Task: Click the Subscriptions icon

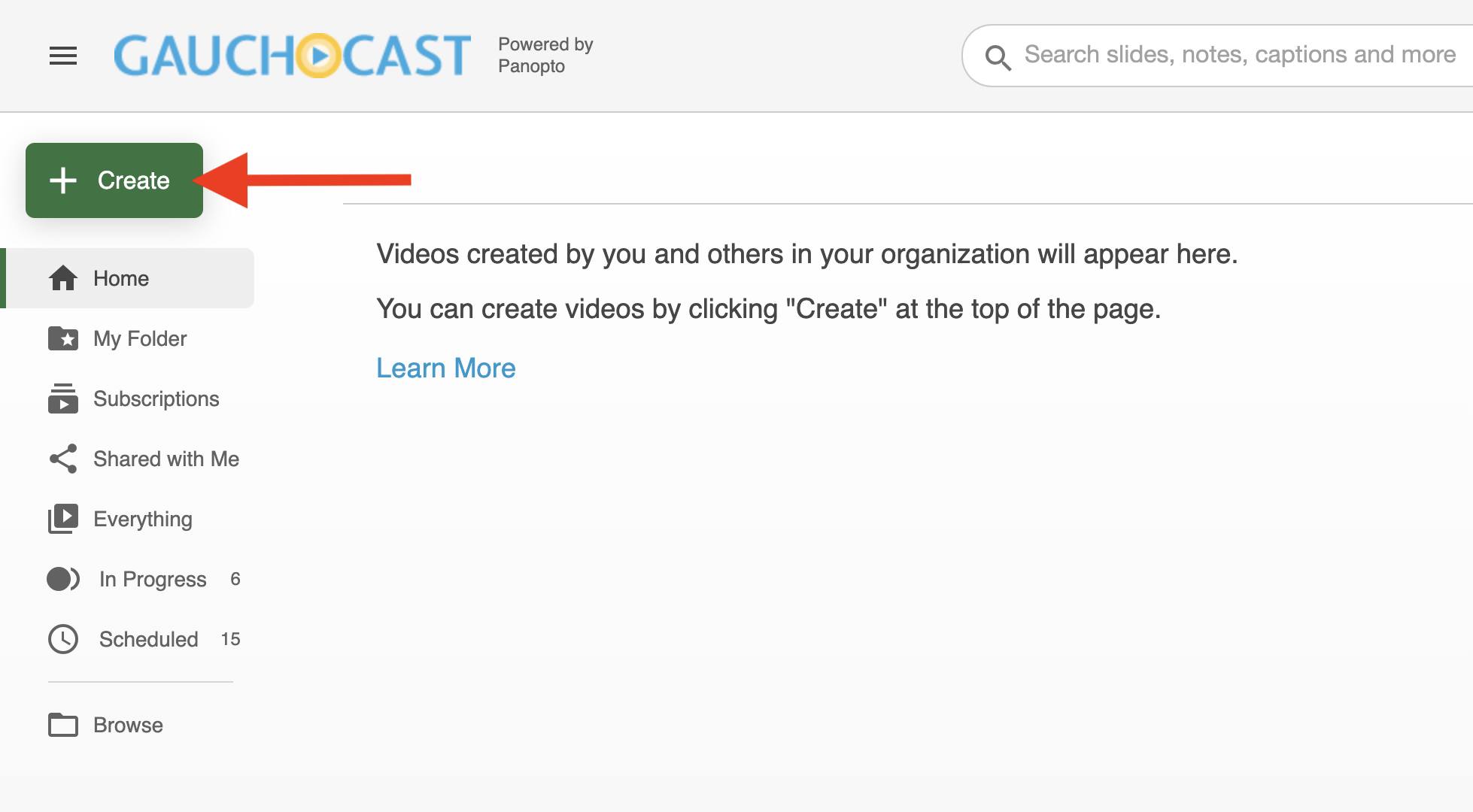Action: [x=63, y=398]
